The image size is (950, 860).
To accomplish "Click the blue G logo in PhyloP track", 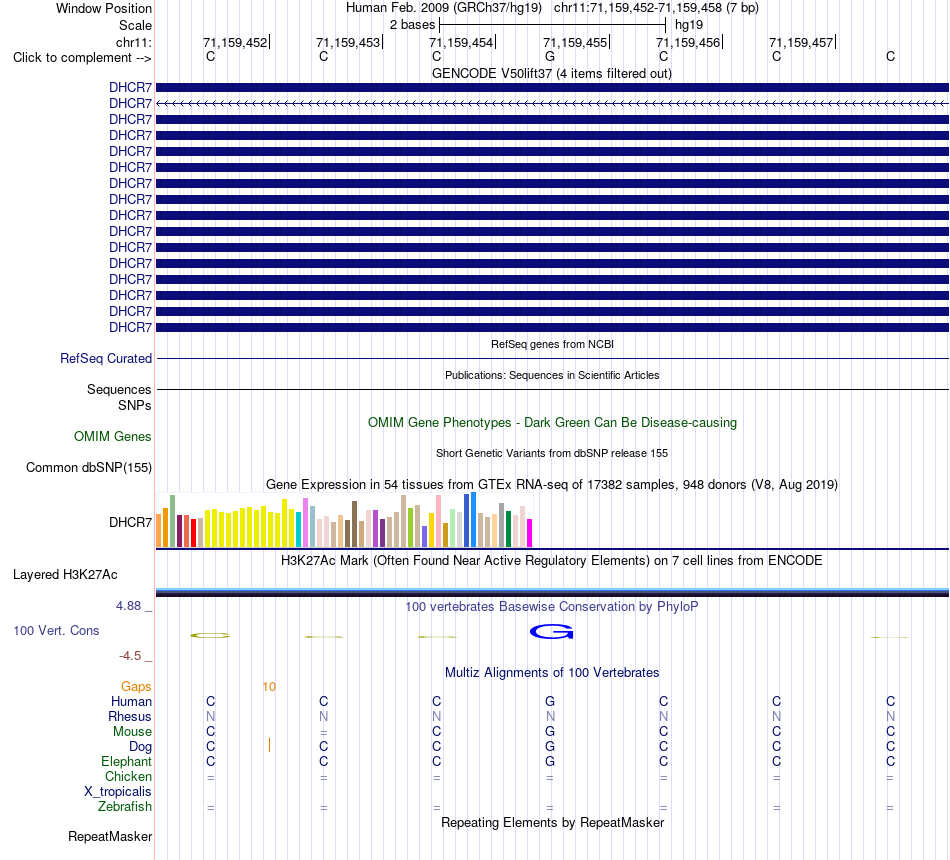I will [x=551, y=632].
